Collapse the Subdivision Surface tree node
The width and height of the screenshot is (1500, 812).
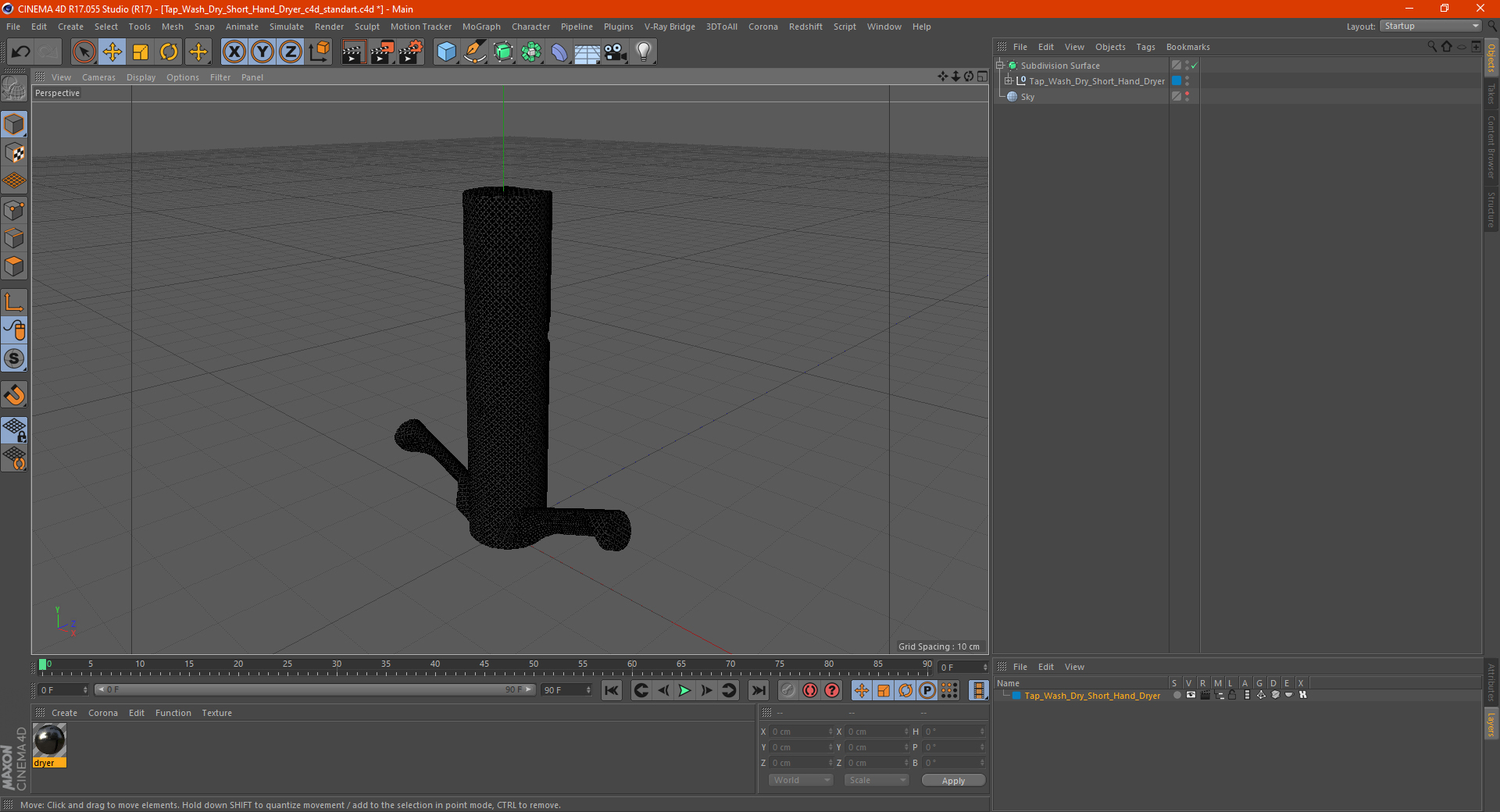pyautogui.click(x=1000, y=66)
